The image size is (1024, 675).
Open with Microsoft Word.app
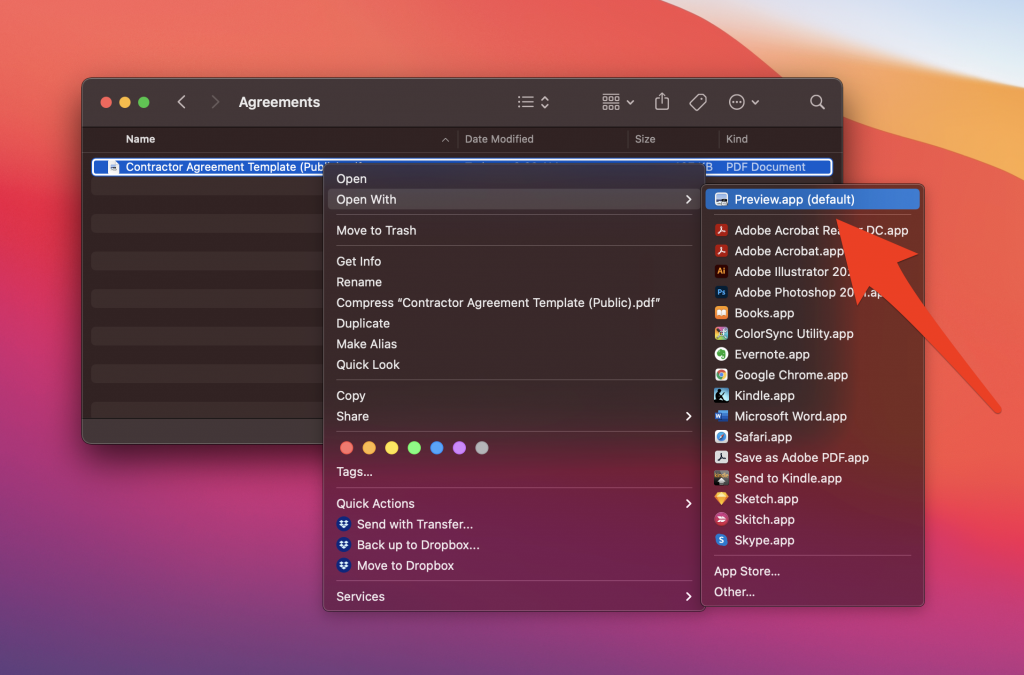(812, 416)
